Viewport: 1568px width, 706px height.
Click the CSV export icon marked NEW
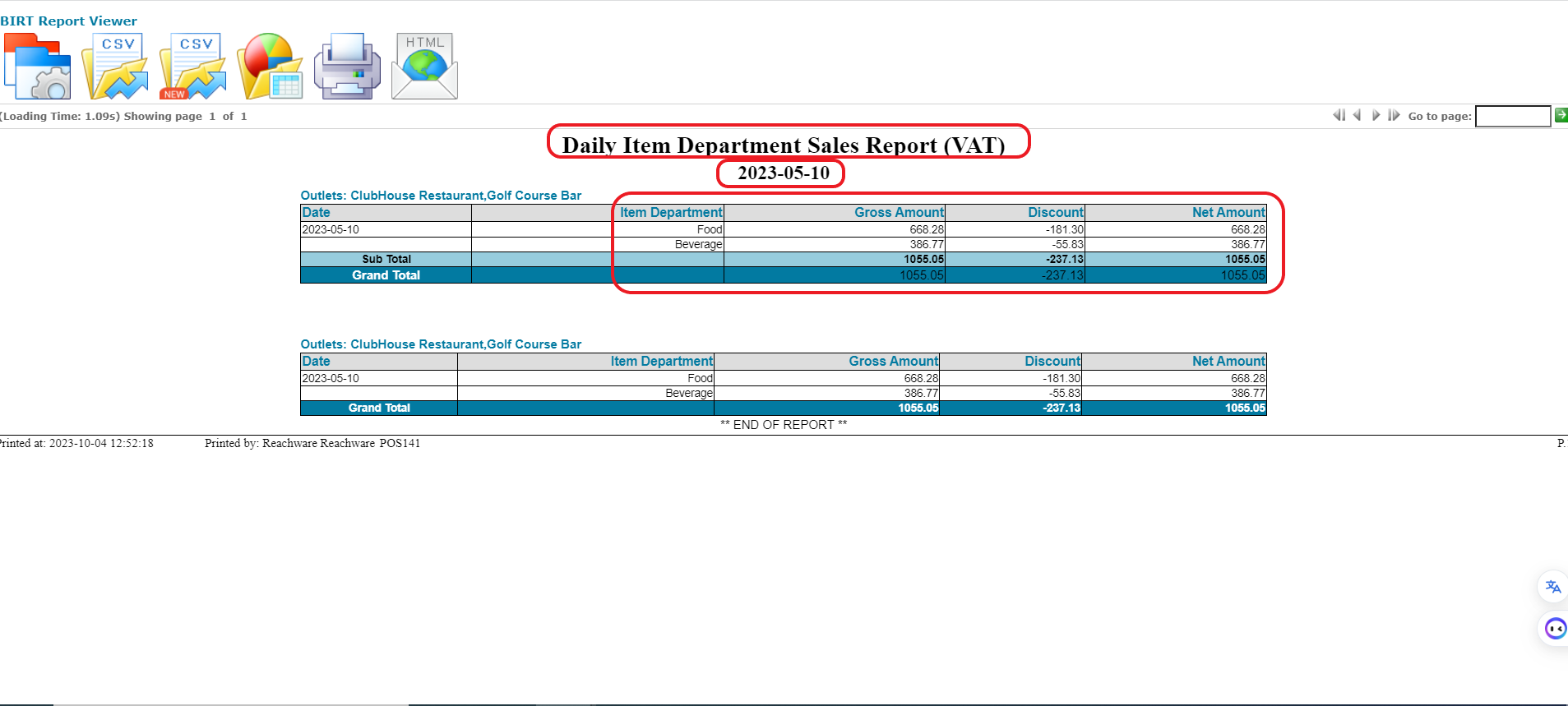[x=193, y=67]
